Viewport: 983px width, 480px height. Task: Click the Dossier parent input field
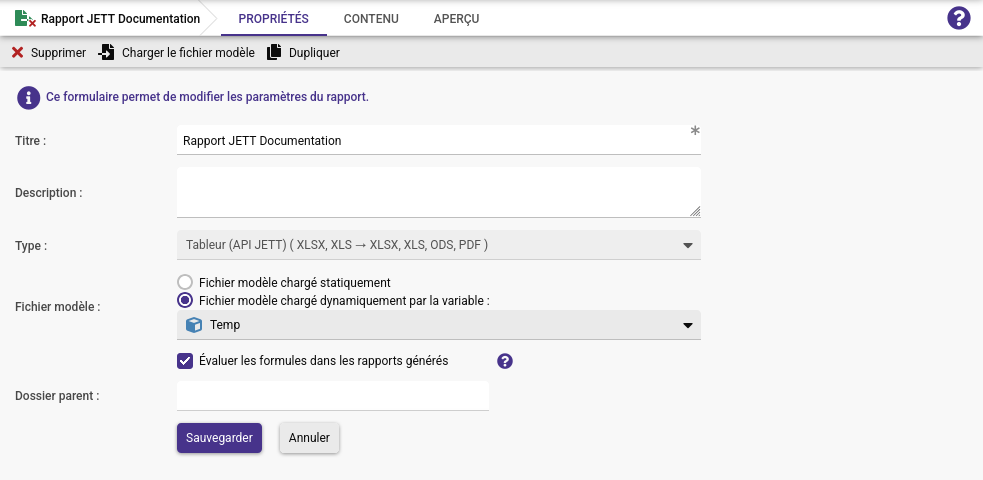333,396
